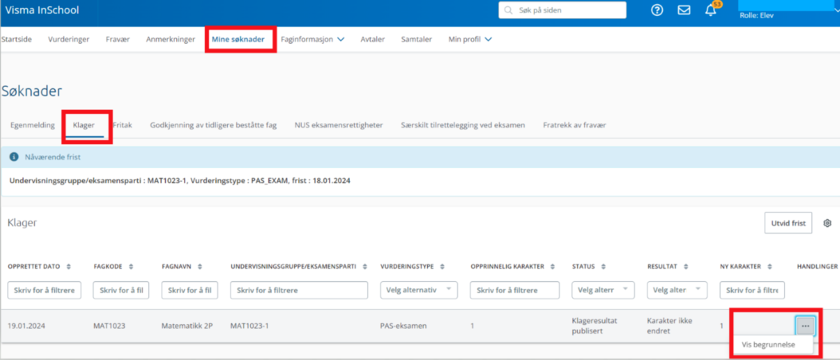Click the search magnifier icon
The image size is (840, 360).
pyautogui.click(x=508, y=10)
